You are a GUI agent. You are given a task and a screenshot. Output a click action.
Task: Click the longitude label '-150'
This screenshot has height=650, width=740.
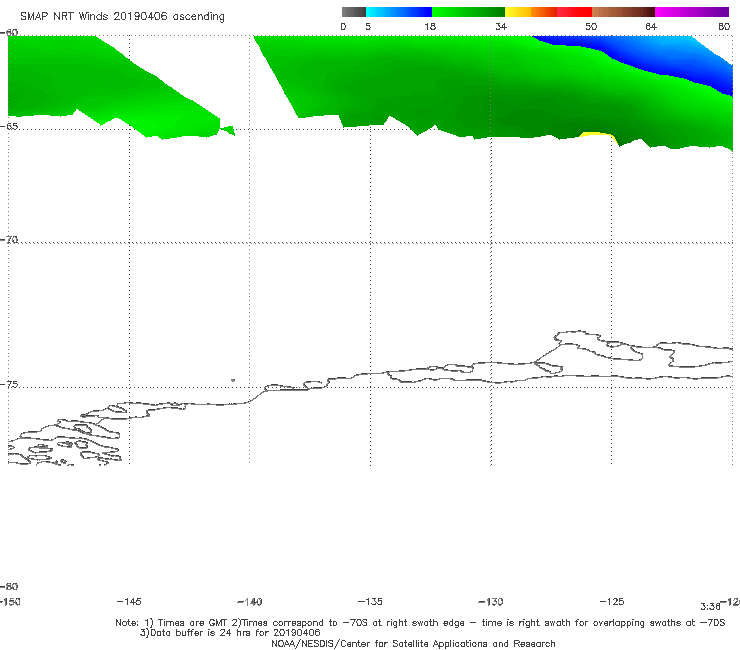coord(9,602)
